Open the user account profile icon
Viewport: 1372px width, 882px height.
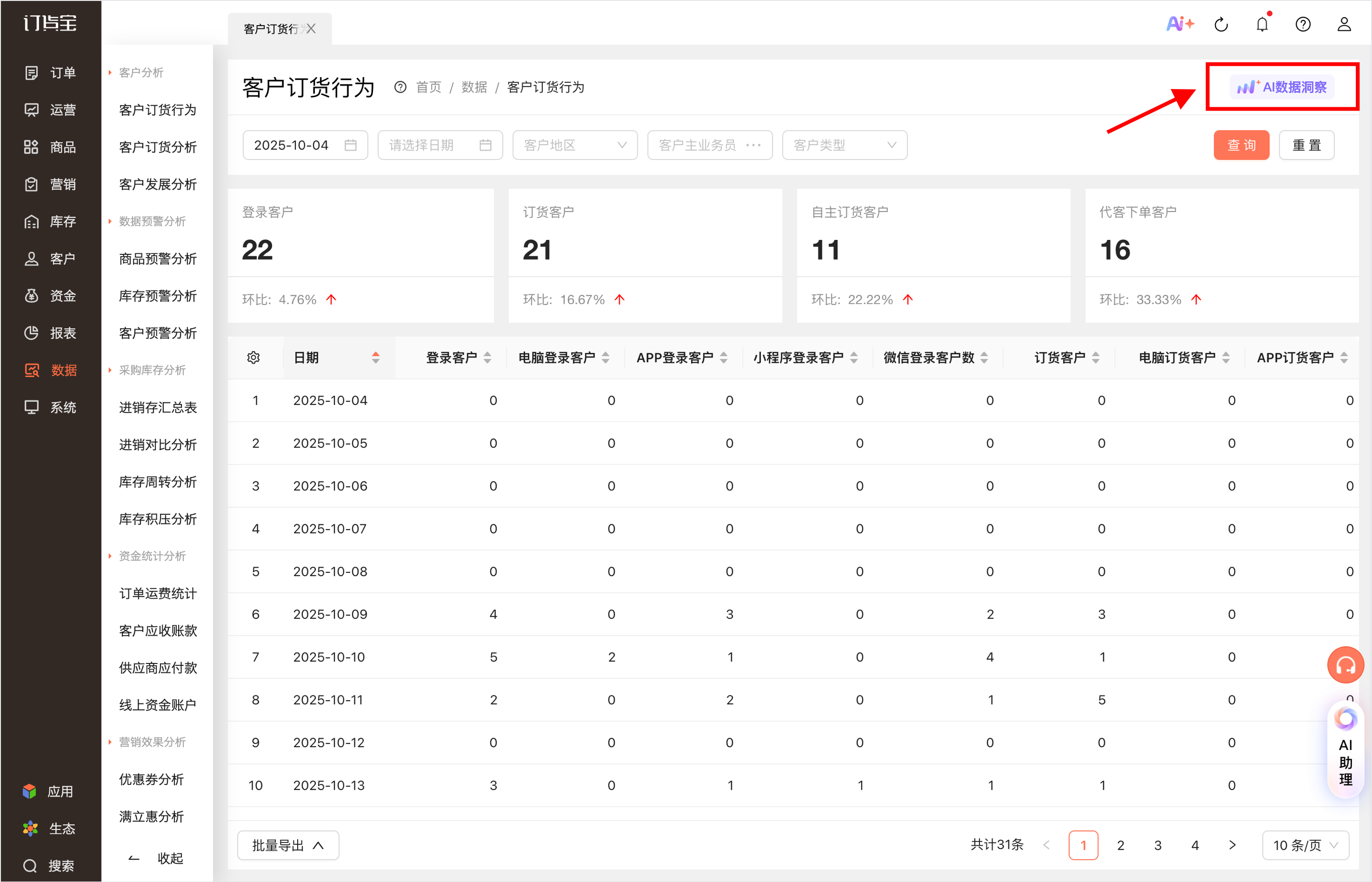click(x=1343, y=25)
